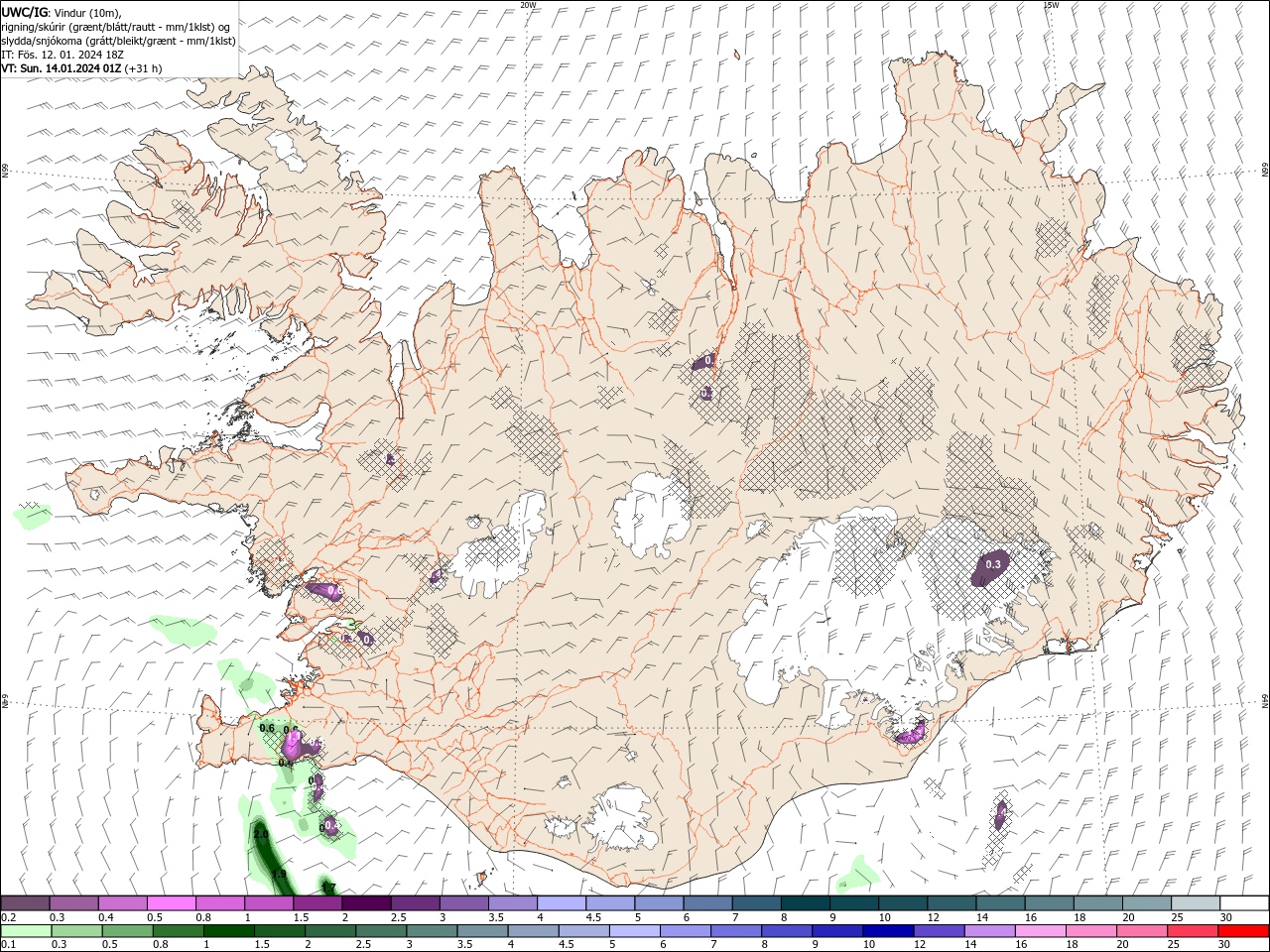Select the rain legend swatch labeled 0.5
The image size is (1270, 952).
127,931
